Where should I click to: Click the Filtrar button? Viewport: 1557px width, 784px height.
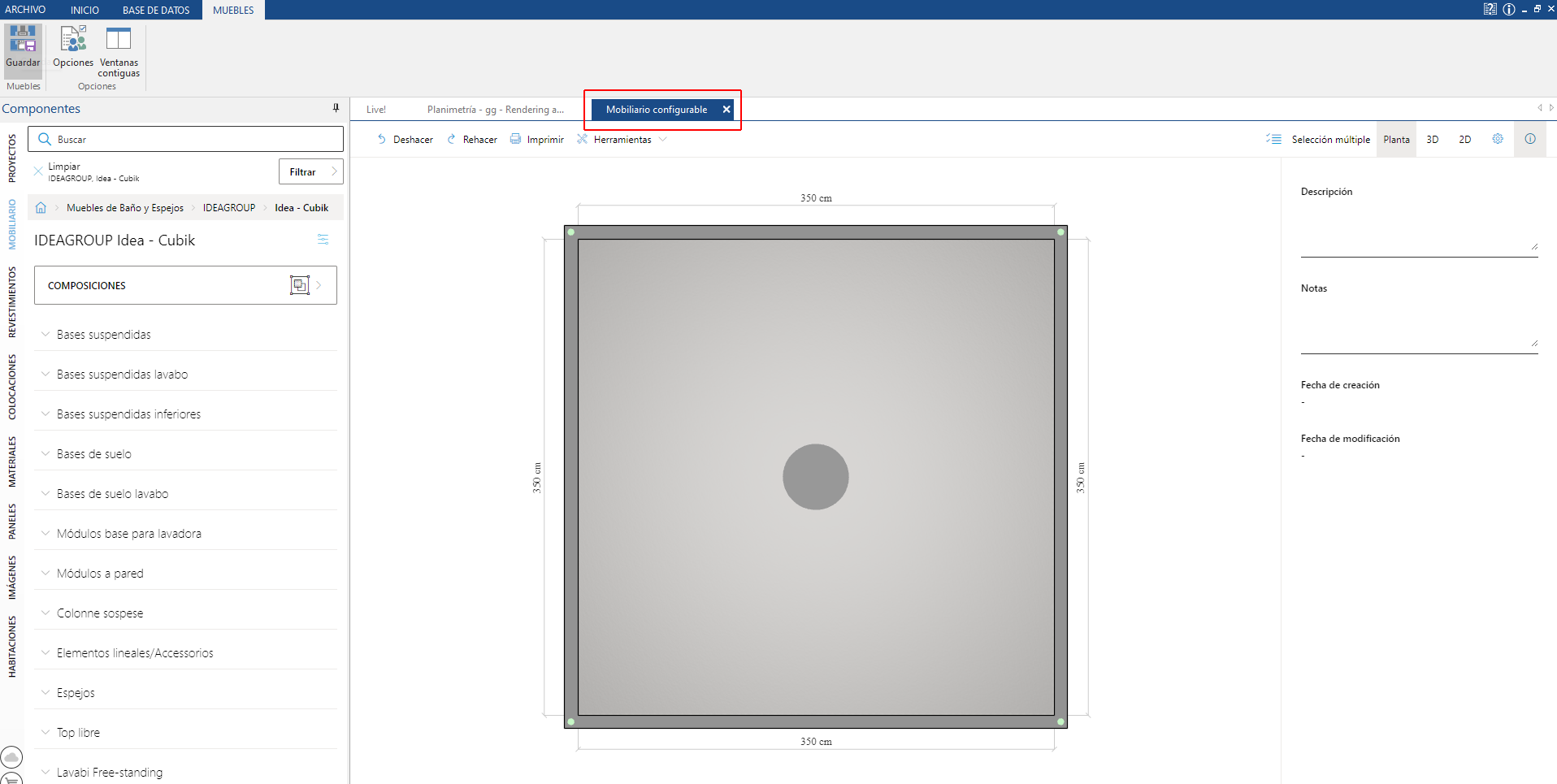tap(311, 171)
